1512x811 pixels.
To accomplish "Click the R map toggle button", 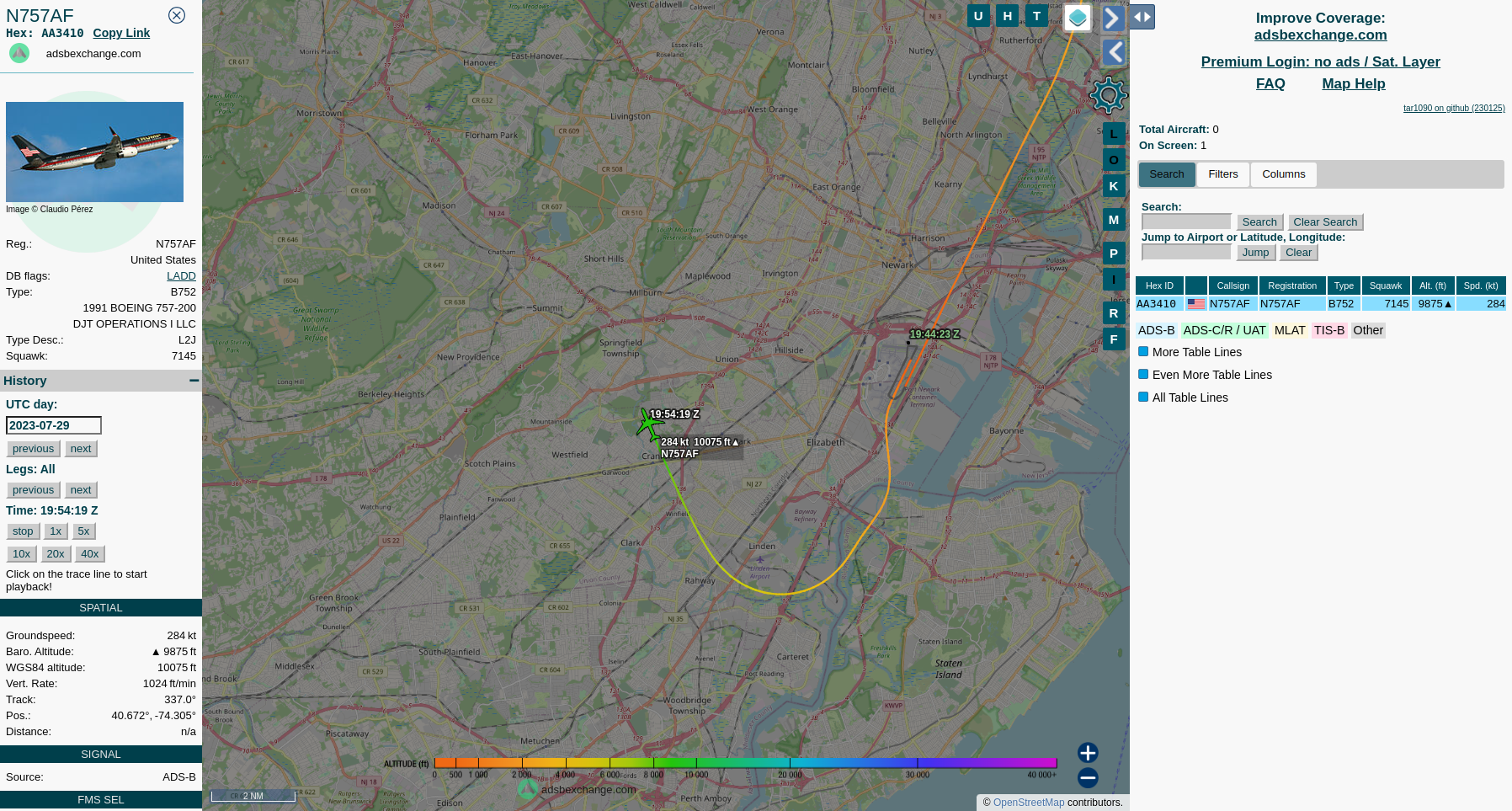I will tap(1114, 313).
